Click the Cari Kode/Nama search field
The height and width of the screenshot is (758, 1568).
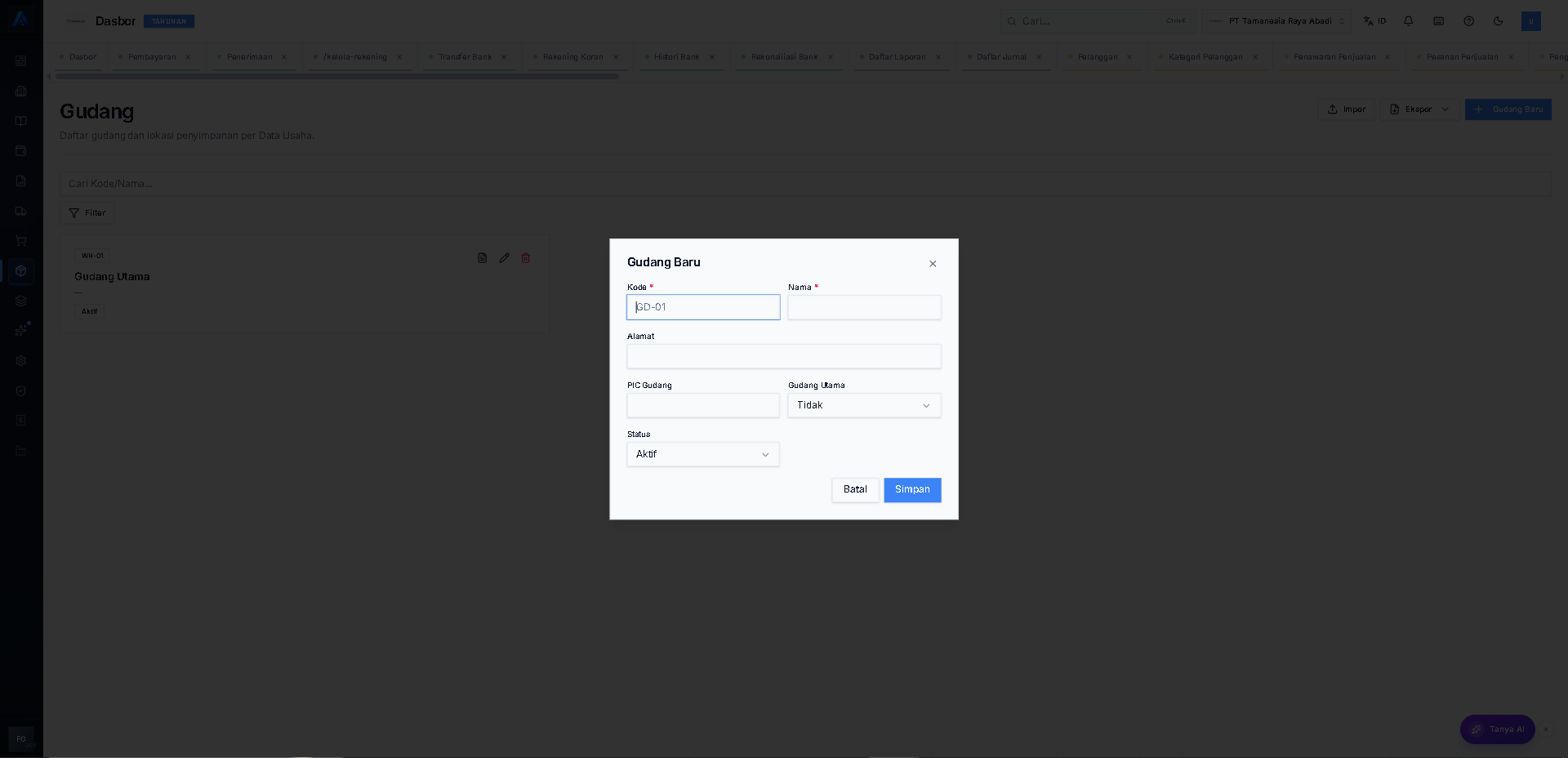(805, 184)
